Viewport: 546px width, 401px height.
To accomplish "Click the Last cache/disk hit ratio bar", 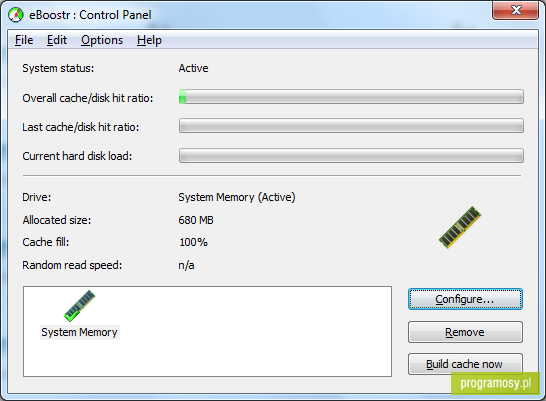I will pos(351,126).
